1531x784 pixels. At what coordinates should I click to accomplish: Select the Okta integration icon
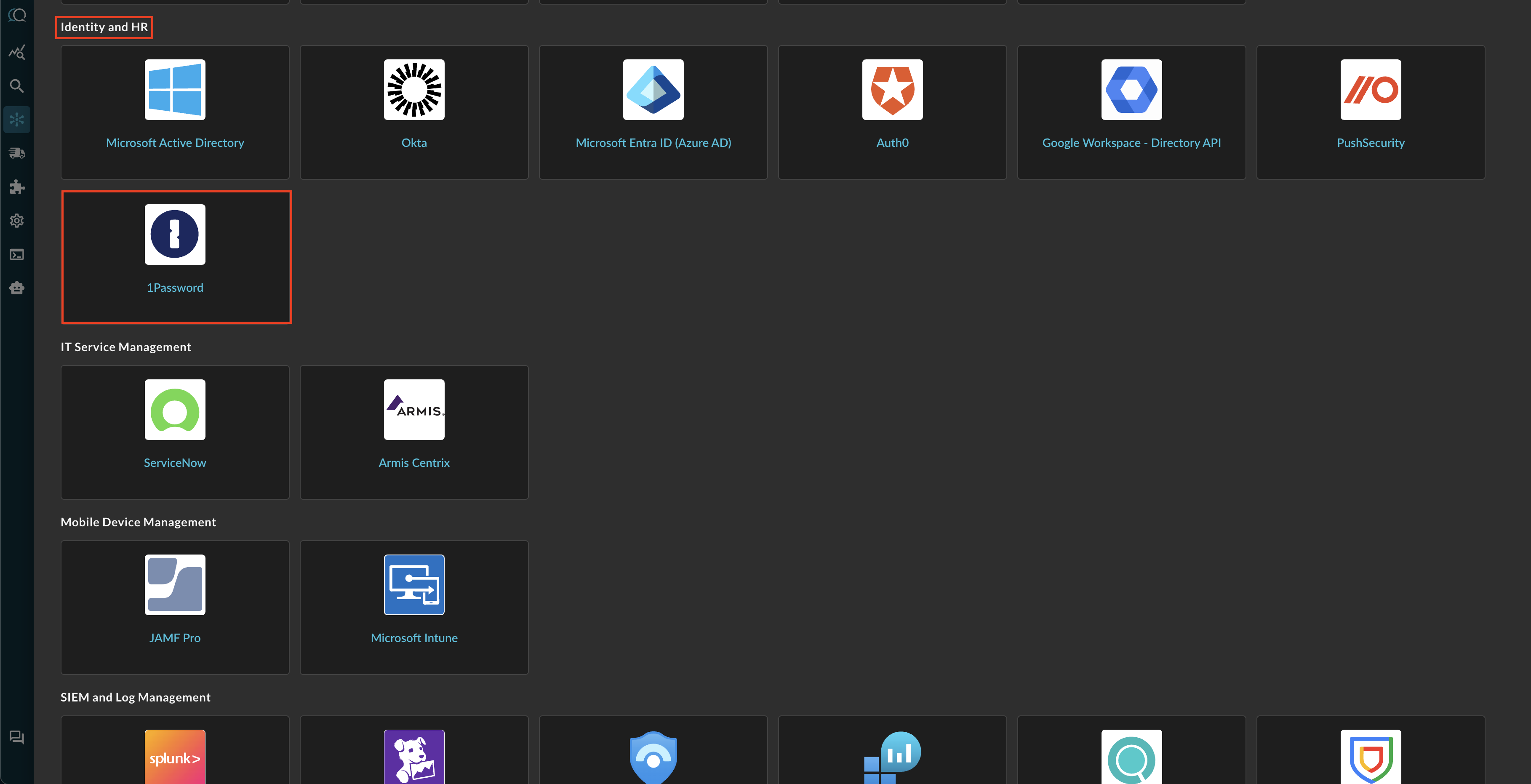pos(413,90)
